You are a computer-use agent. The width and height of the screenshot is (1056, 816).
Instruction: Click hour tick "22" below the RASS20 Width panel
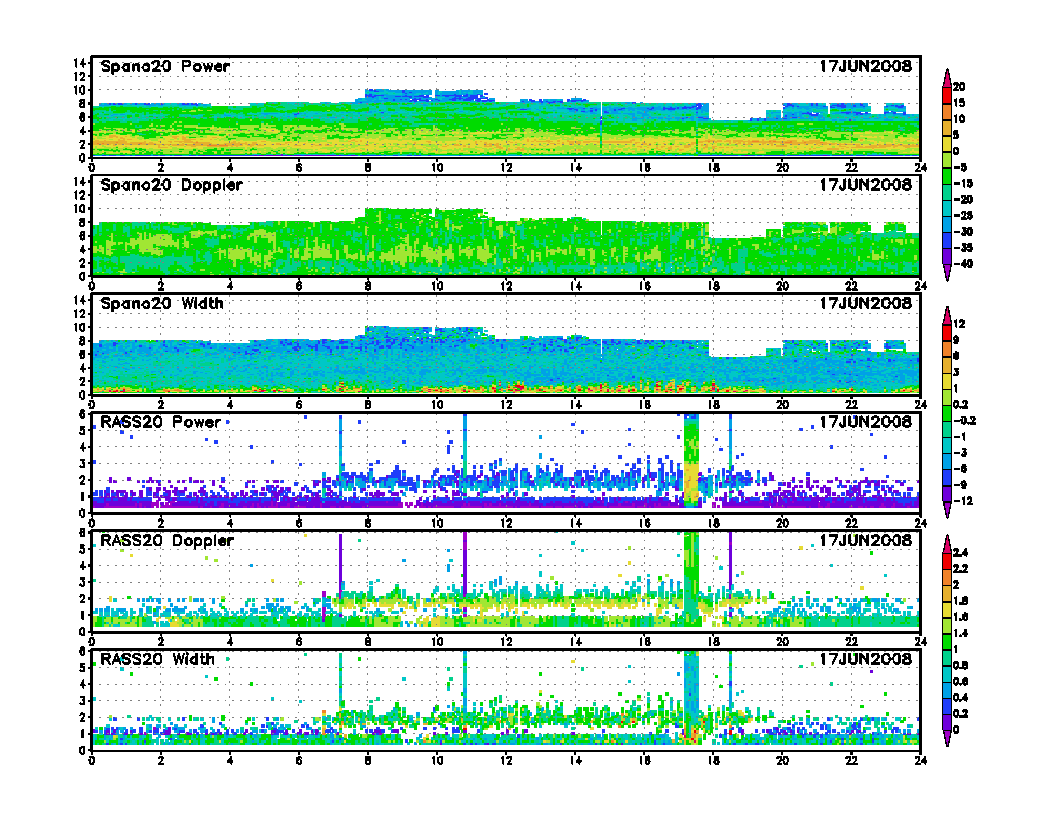click(851, 760)
